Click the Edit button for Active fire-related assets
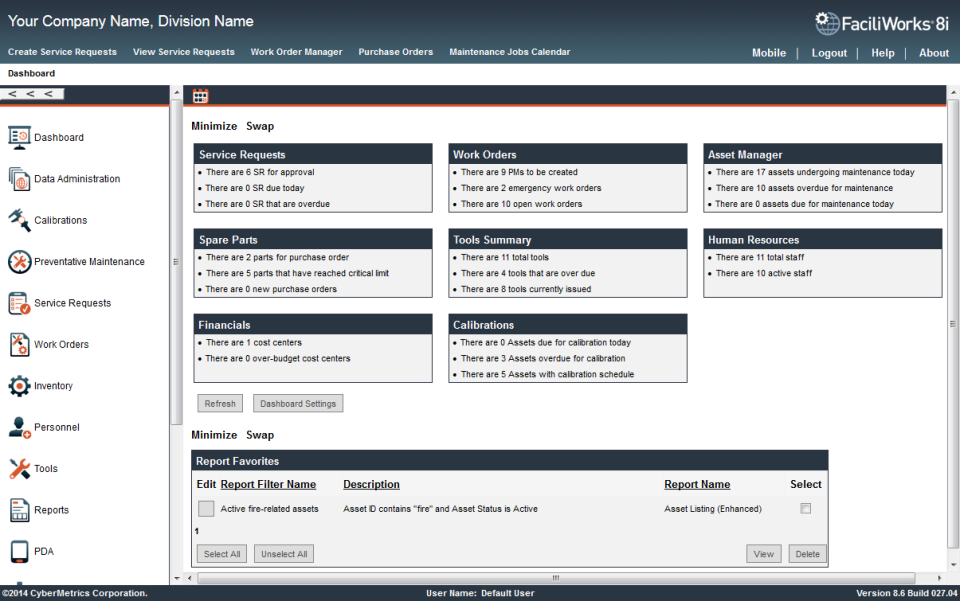This screenshot has height=601, width=960. (206, 509)
